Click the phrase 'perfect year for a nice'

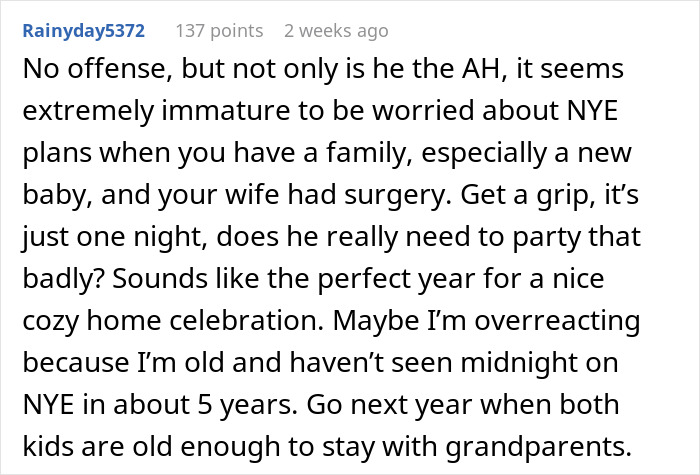click(461, 279)
